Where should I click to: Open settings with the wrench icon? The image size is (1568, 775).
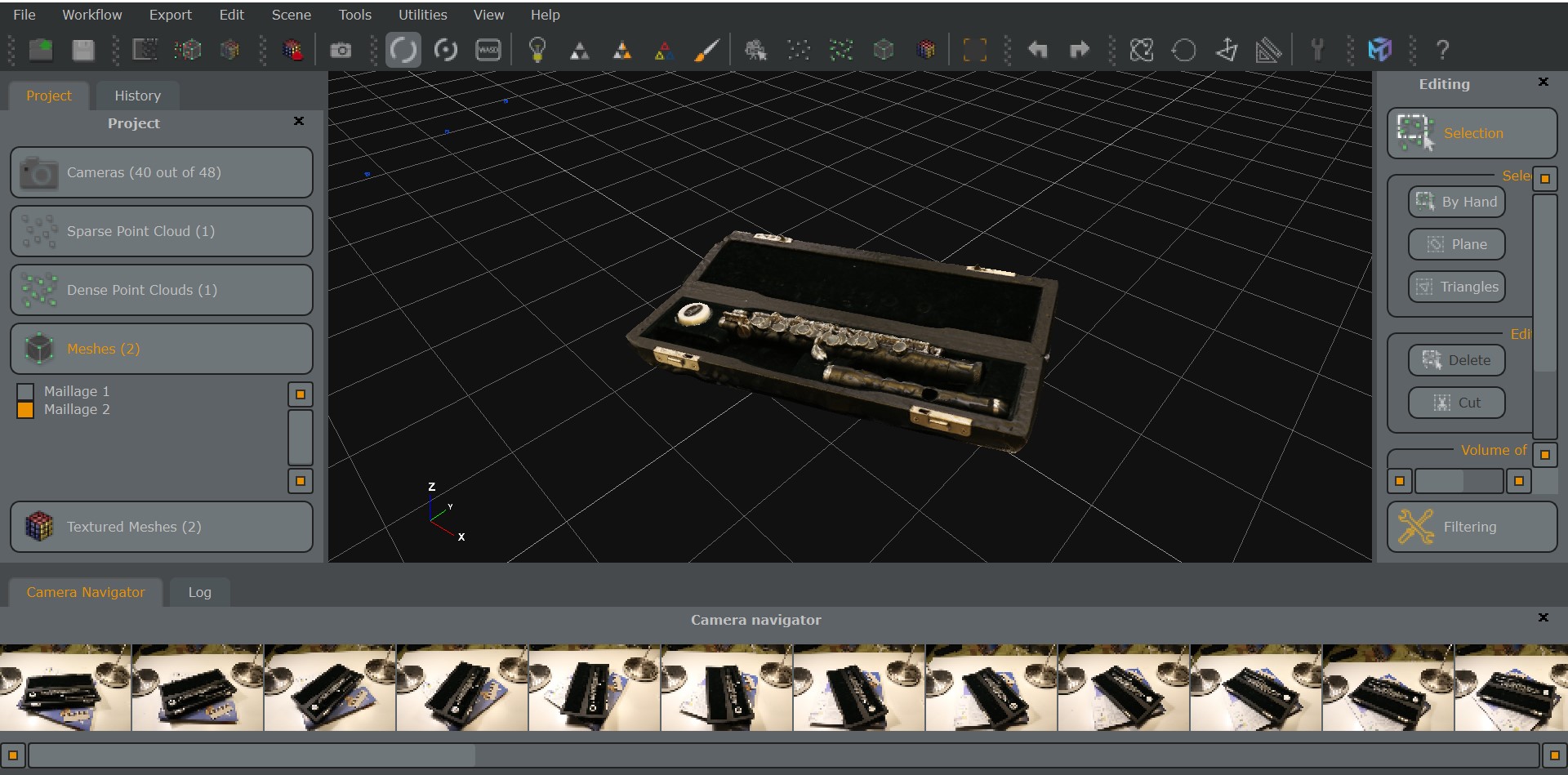point(1316,50)
